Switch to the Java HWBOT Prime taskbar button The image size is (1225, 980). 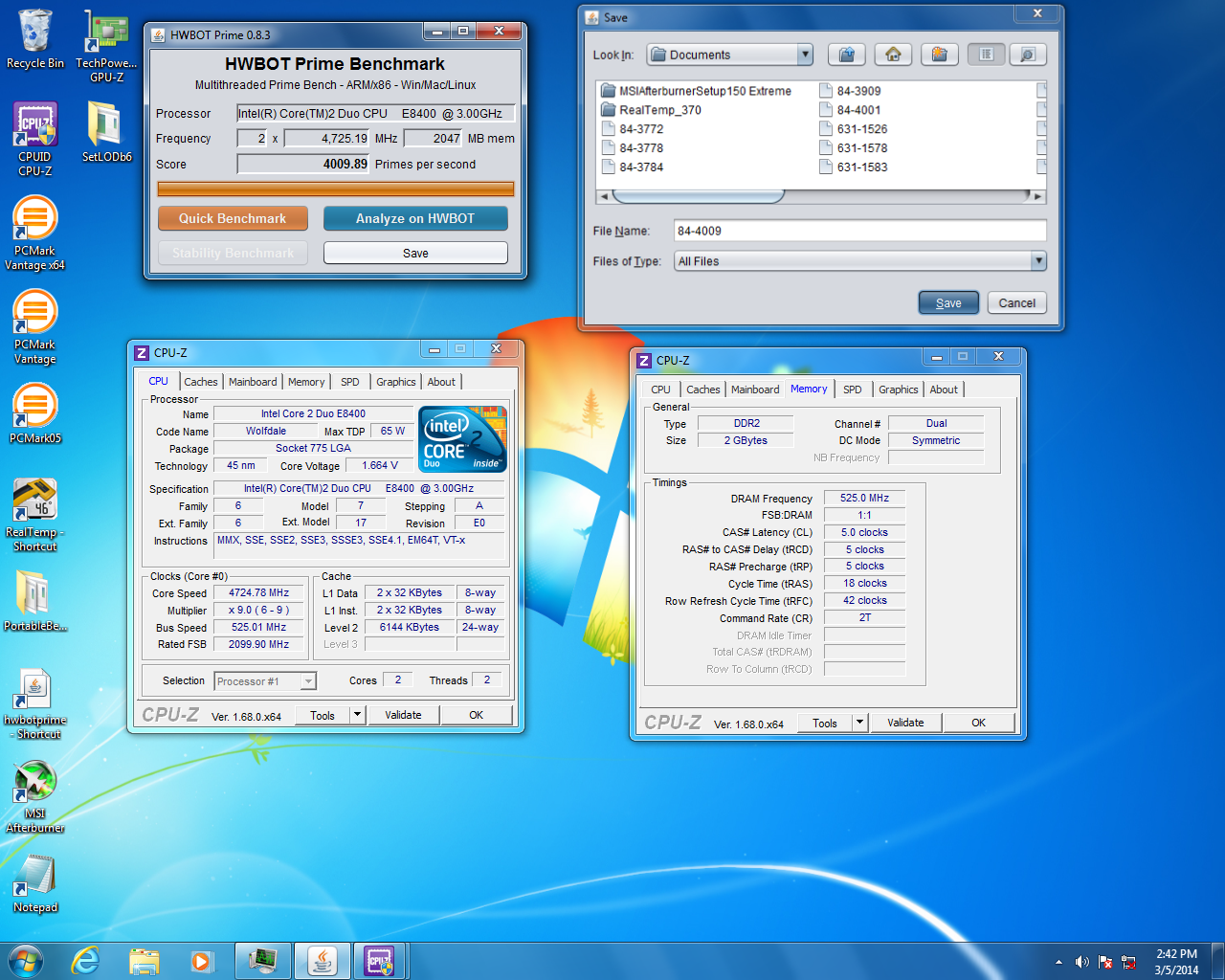322,961
